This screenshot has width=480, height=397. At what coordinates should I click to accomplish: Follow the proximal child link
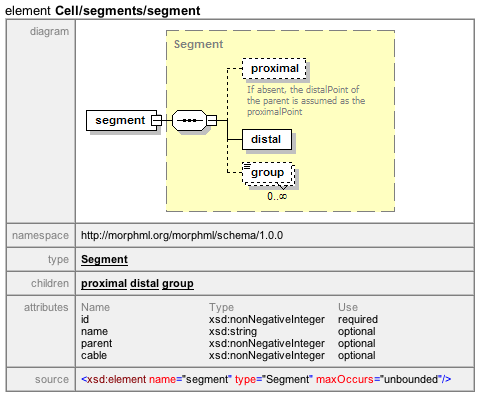[104, 283]
